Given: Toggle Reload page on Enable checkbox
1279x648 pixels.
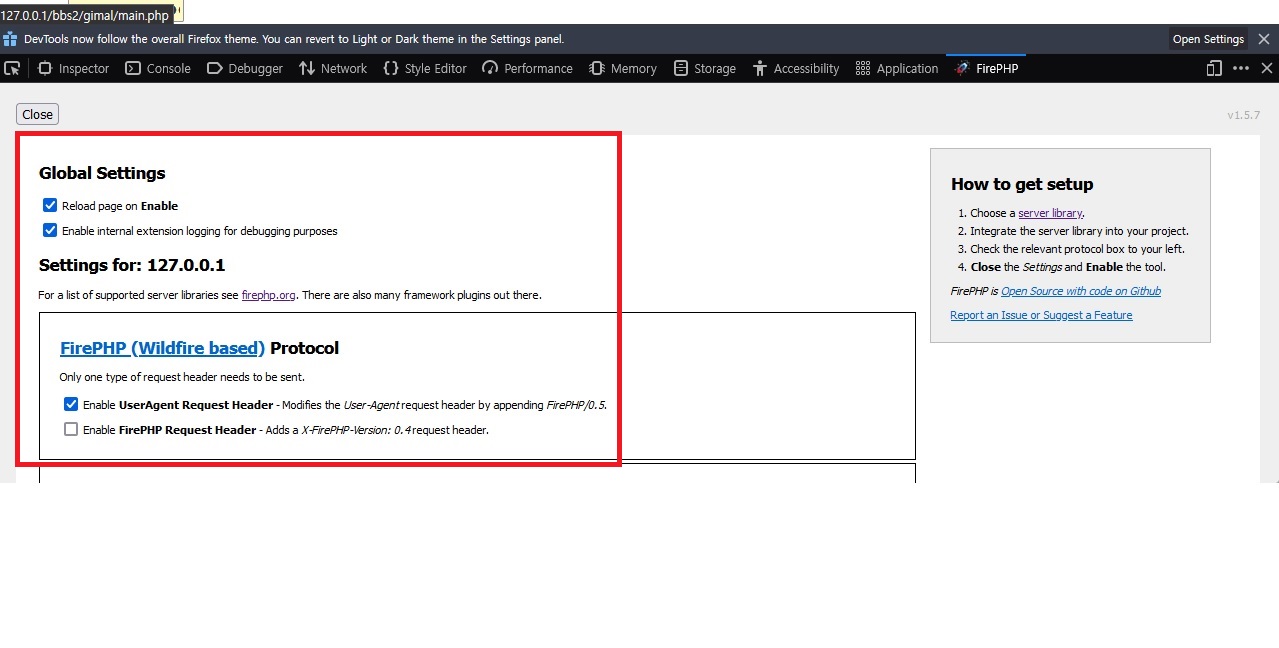Looking at the screenshot, I should [50, 205].
